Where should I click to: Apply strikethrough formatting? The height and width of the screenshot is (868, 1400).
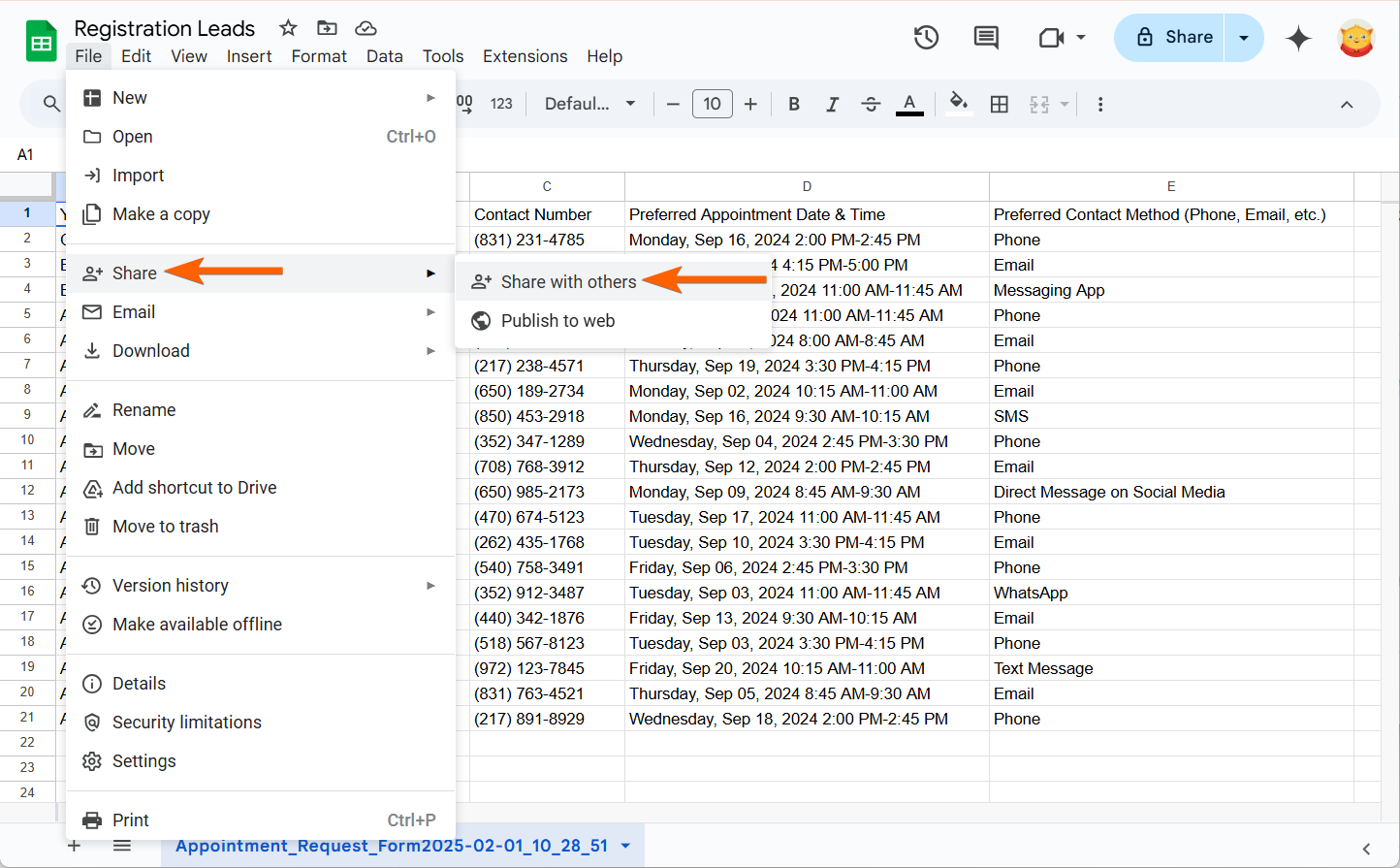(x=871, y=104)
